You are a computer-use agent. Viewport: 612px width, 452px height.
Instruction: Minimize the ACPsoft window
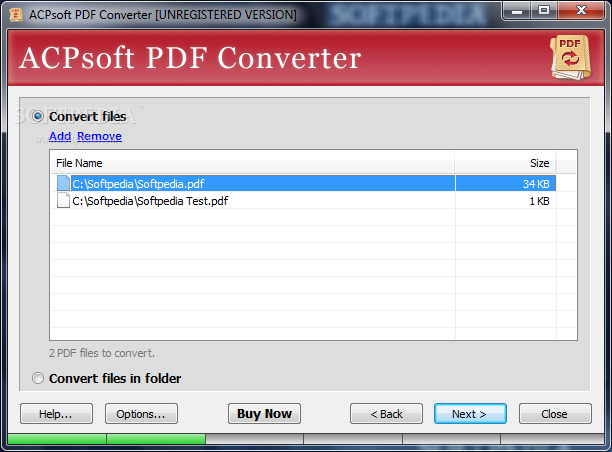(x=517, y=11)
